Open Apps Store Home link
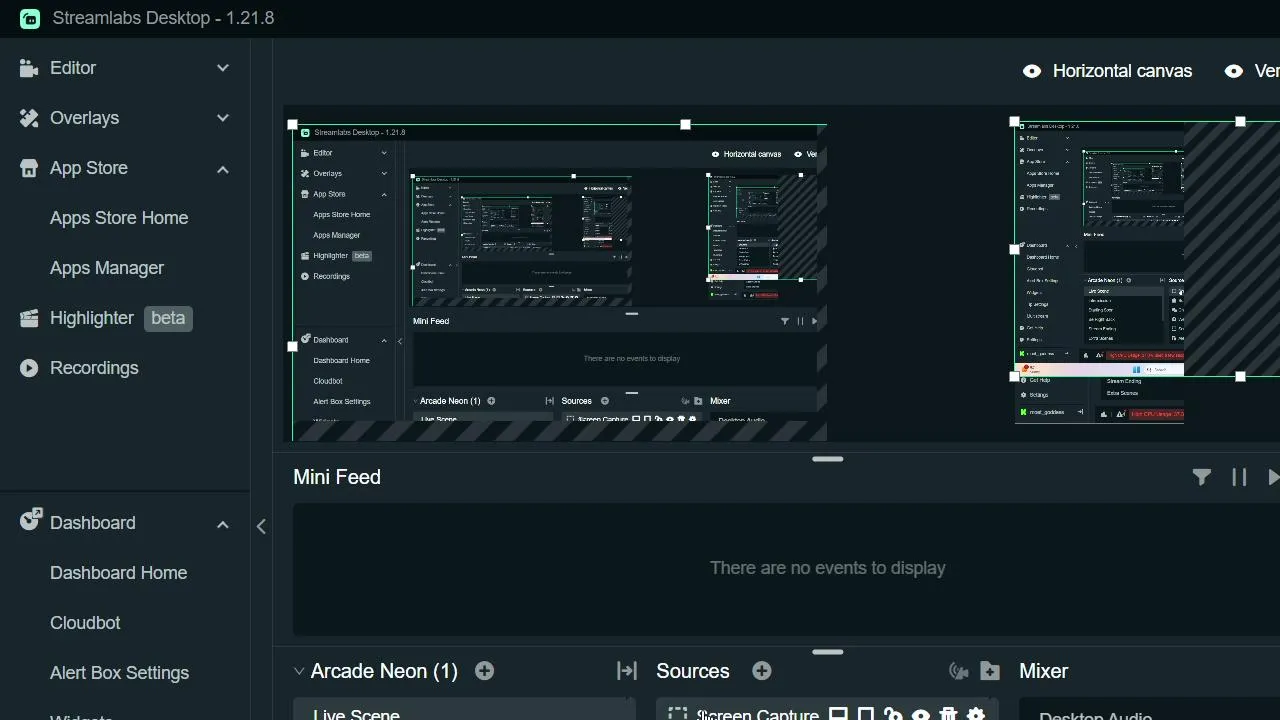The image size is (1280, 720). (119, 218)
